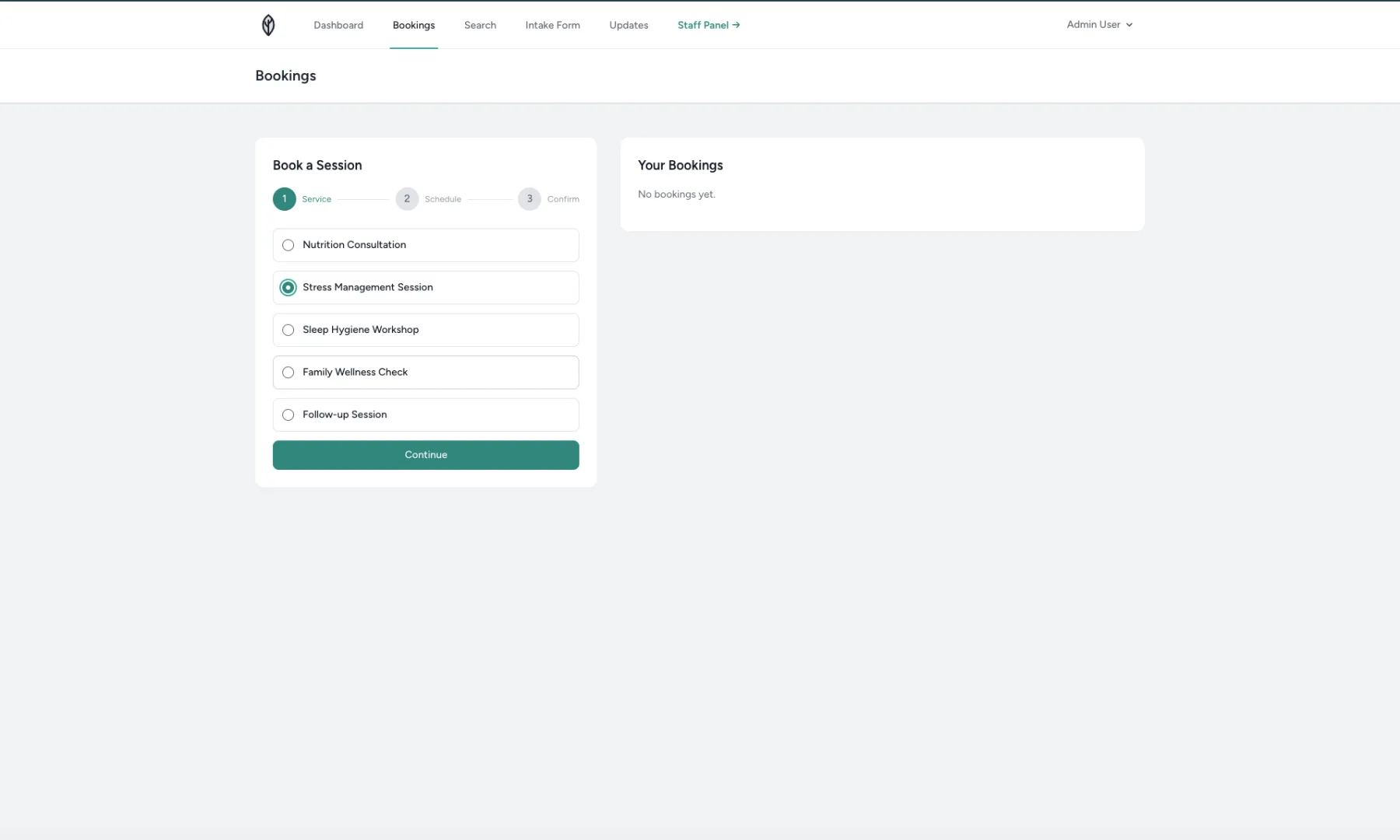Select the Follow-up Session option
This screenshot has height=840, width=1400.
pyautogui.click(x=288, y=415)
